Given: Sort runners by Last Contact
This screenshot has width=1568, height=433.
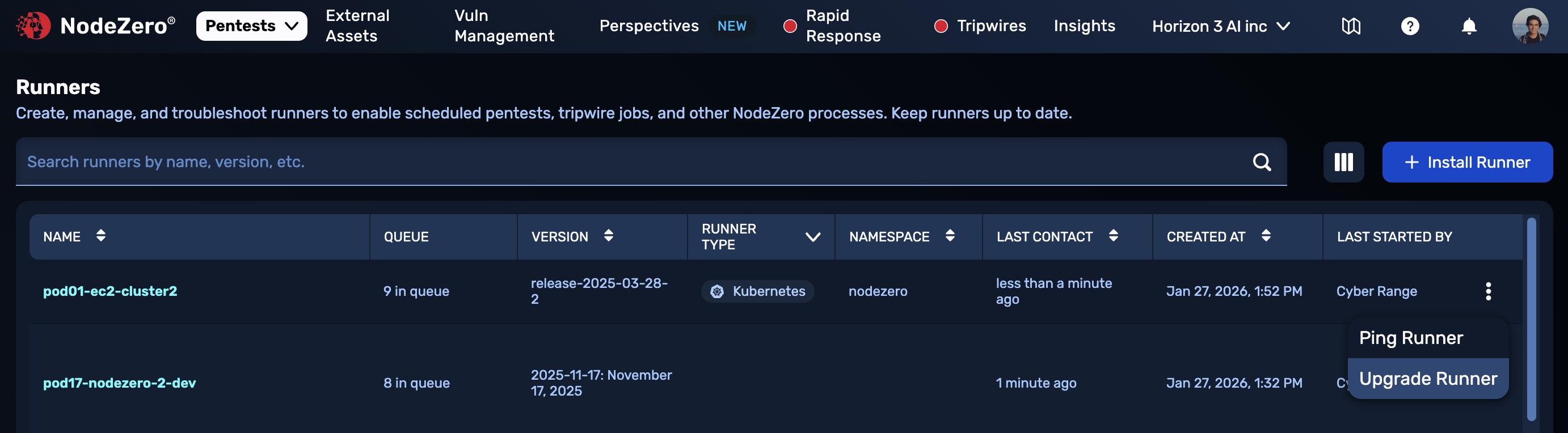Looking at the screenshot, I should pos(1113,236).
